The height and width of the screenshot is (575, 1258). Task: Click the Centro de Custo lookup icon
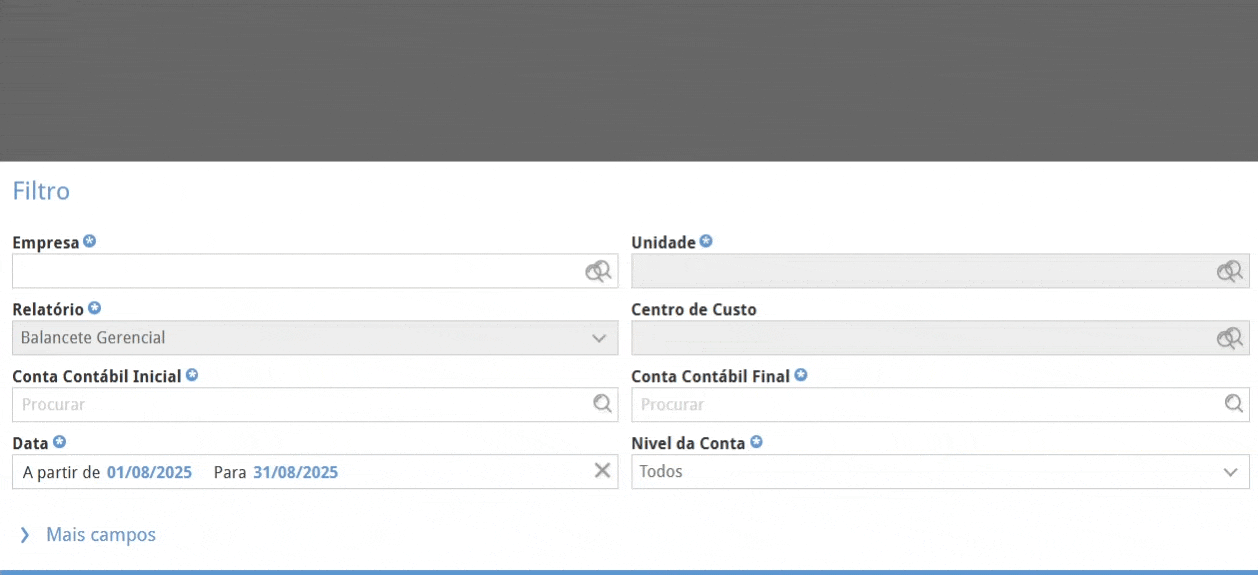(1229, 338)
